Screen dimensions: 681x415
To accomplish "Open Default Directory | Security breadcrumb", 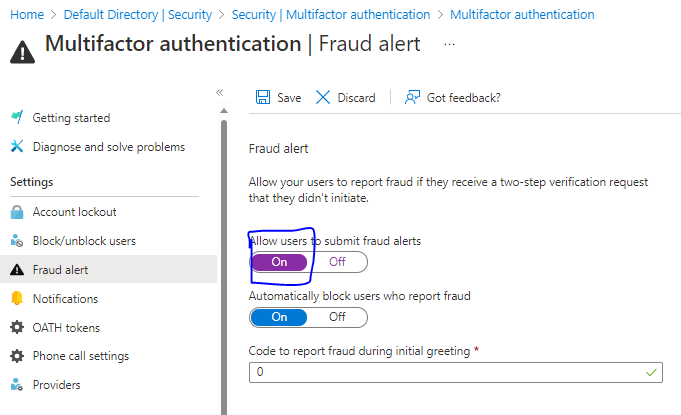I will pyautogui.click(x=138, y=15).
